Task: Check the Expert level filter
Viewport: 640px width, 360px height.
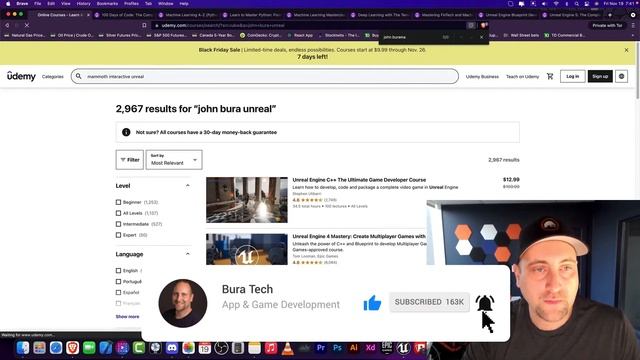Action: click(118, 235)
